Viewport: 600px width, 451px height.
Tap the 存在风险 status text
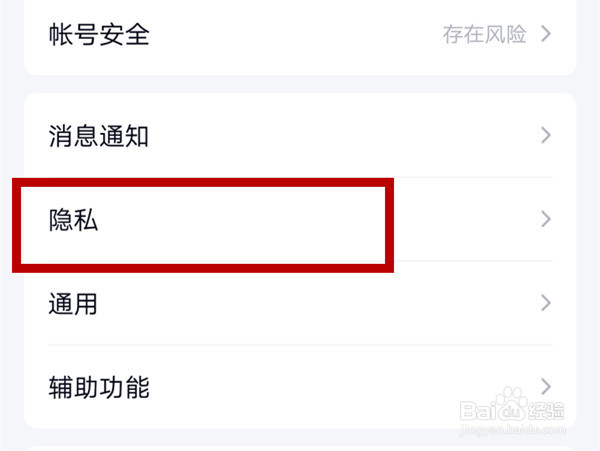pyautogui.click(x=484, y=34)
